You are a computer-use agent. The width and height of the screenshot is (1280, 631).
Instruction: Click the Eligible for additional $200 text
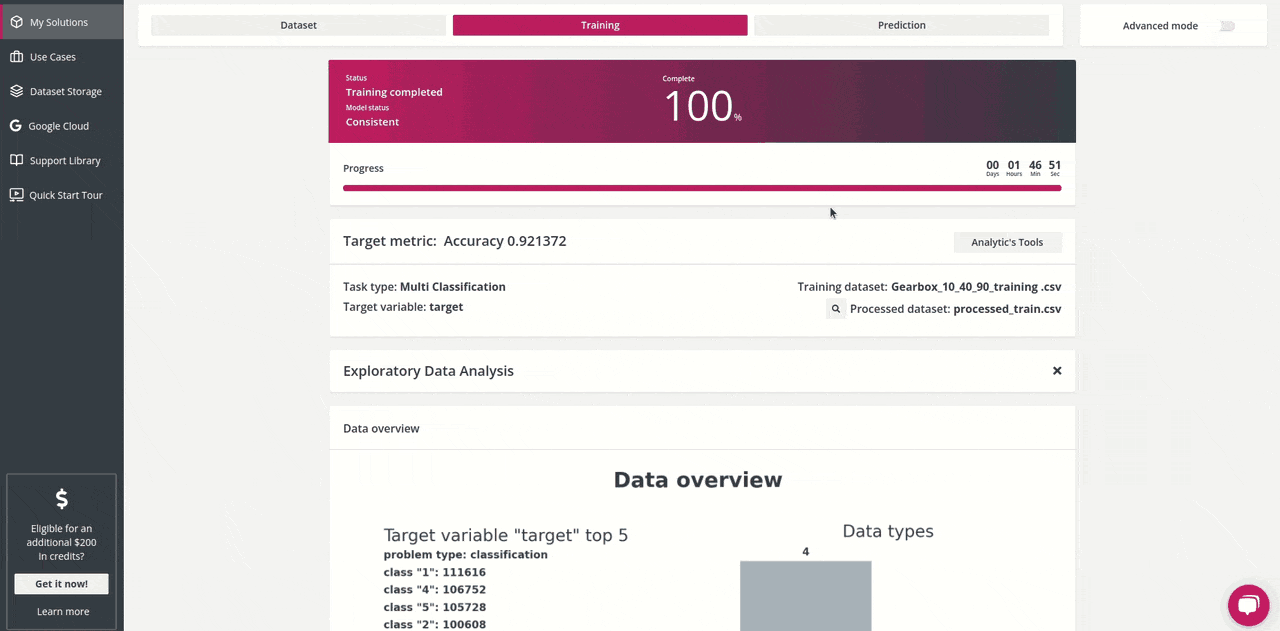pyautogui.click(x=62, y=542)
